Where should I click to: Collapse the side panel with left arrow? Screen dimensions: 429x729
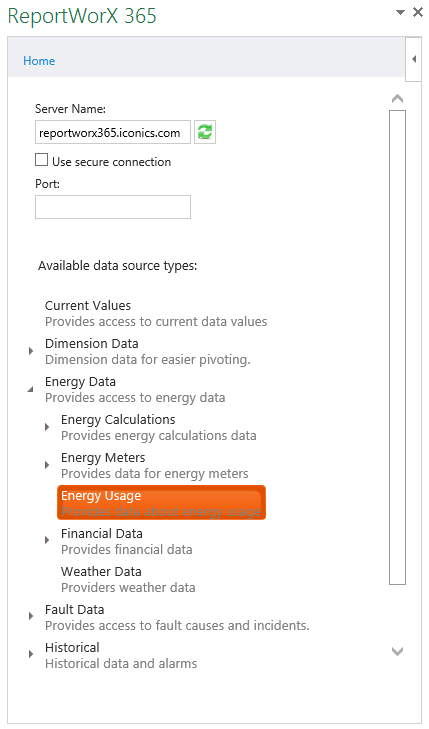click(414, 60)
